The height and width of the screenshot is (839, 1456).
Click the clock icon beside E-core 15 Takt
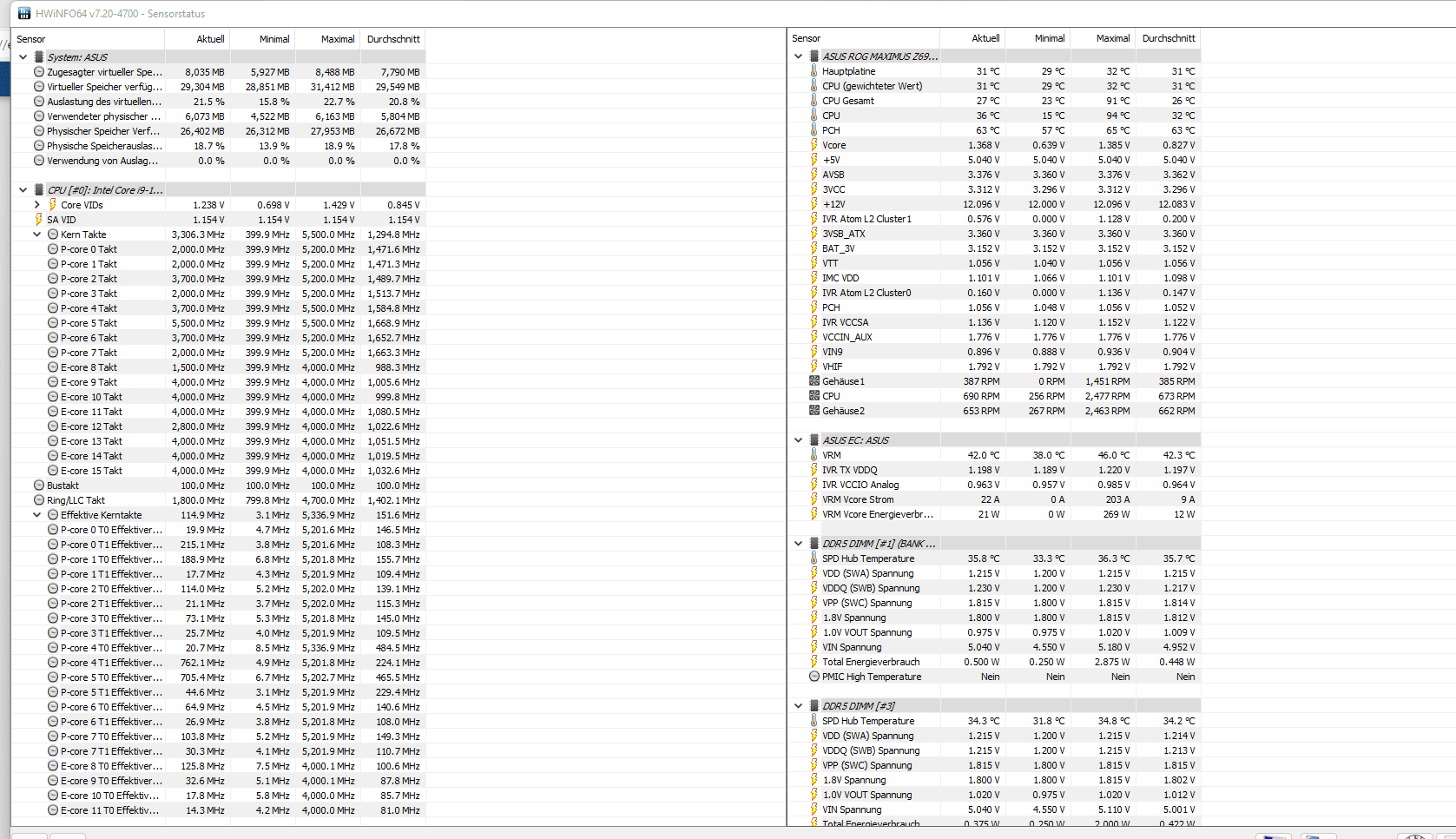(53, 471)
